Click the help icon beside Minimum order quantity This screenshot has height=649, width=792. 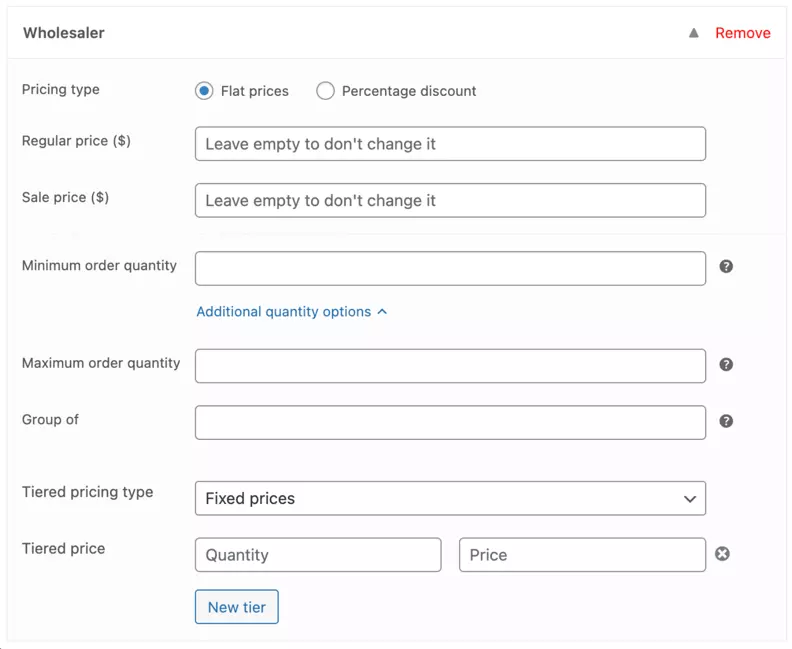click(x=726, y=267)
